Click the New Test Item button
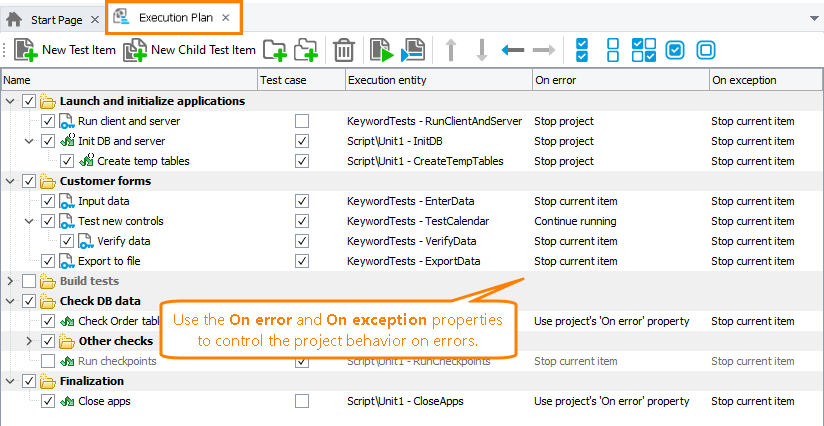Image resolution: width=824 pixels, height=426 pixels. point(66,50)
